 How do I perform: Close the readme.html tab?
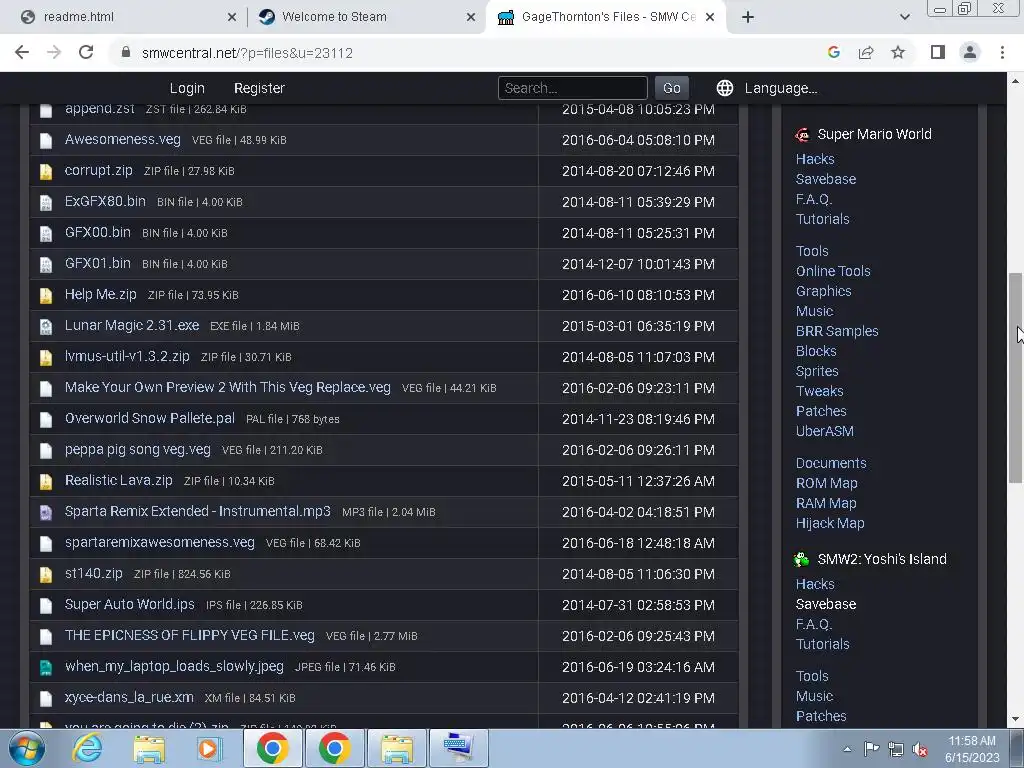tap(232, 17)
